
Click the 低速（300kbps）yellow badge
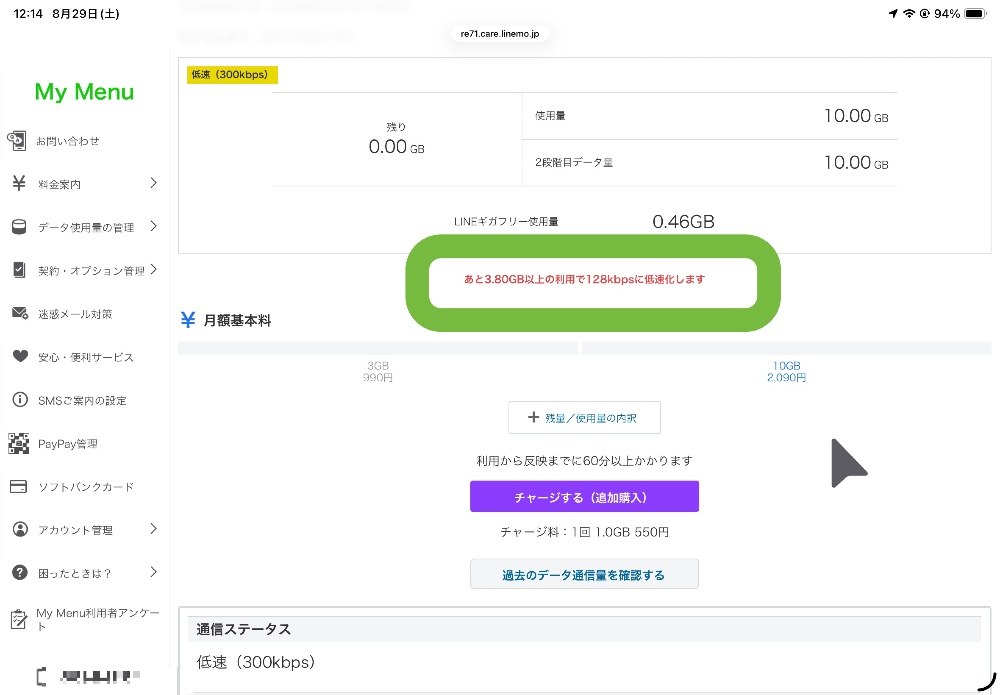(x=232, y=75)
